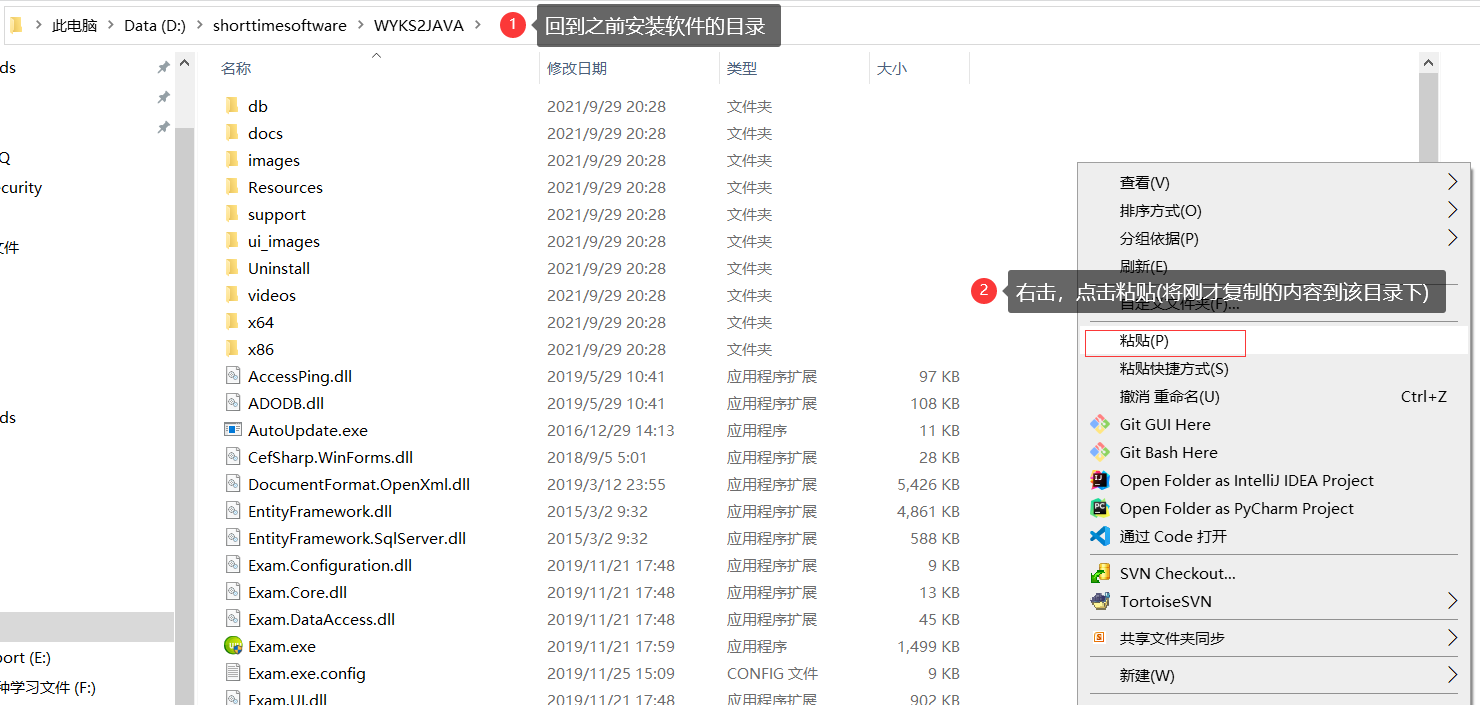
Task: Select the AccessPing.dll file icon
Action: coord(233,376)
